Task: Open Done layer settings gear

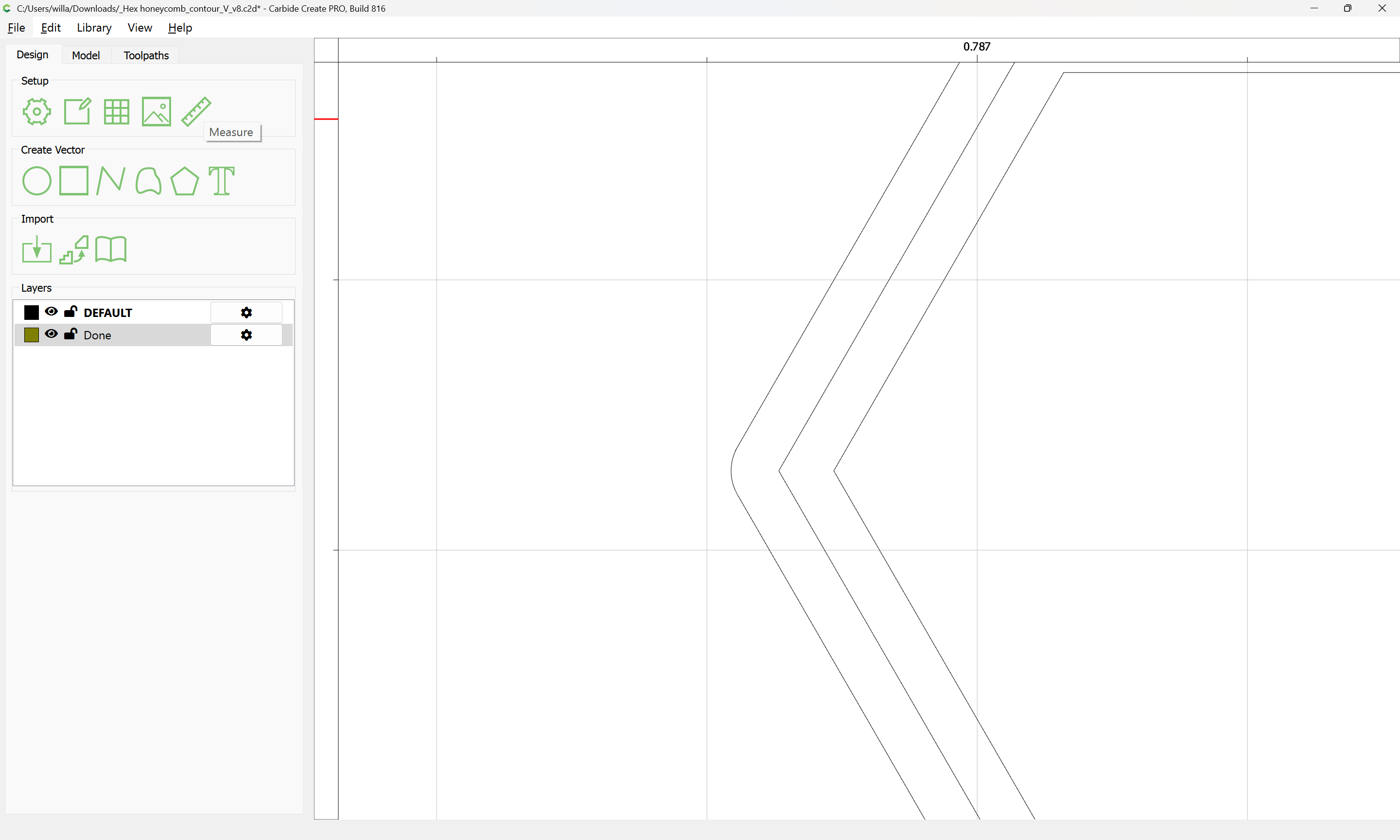Action: coord(246,335)
